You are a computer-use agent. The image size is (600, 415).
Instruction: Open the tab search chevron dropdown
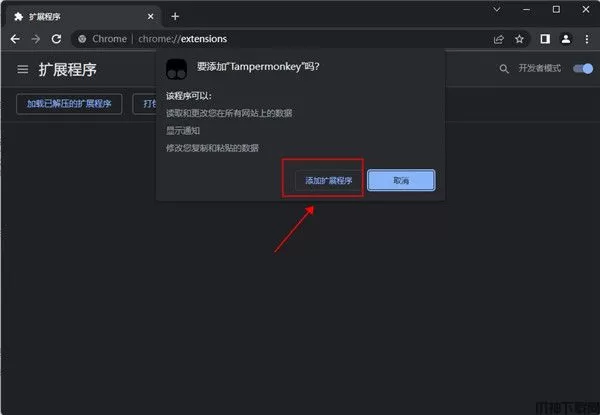click(x=497, y=9)
